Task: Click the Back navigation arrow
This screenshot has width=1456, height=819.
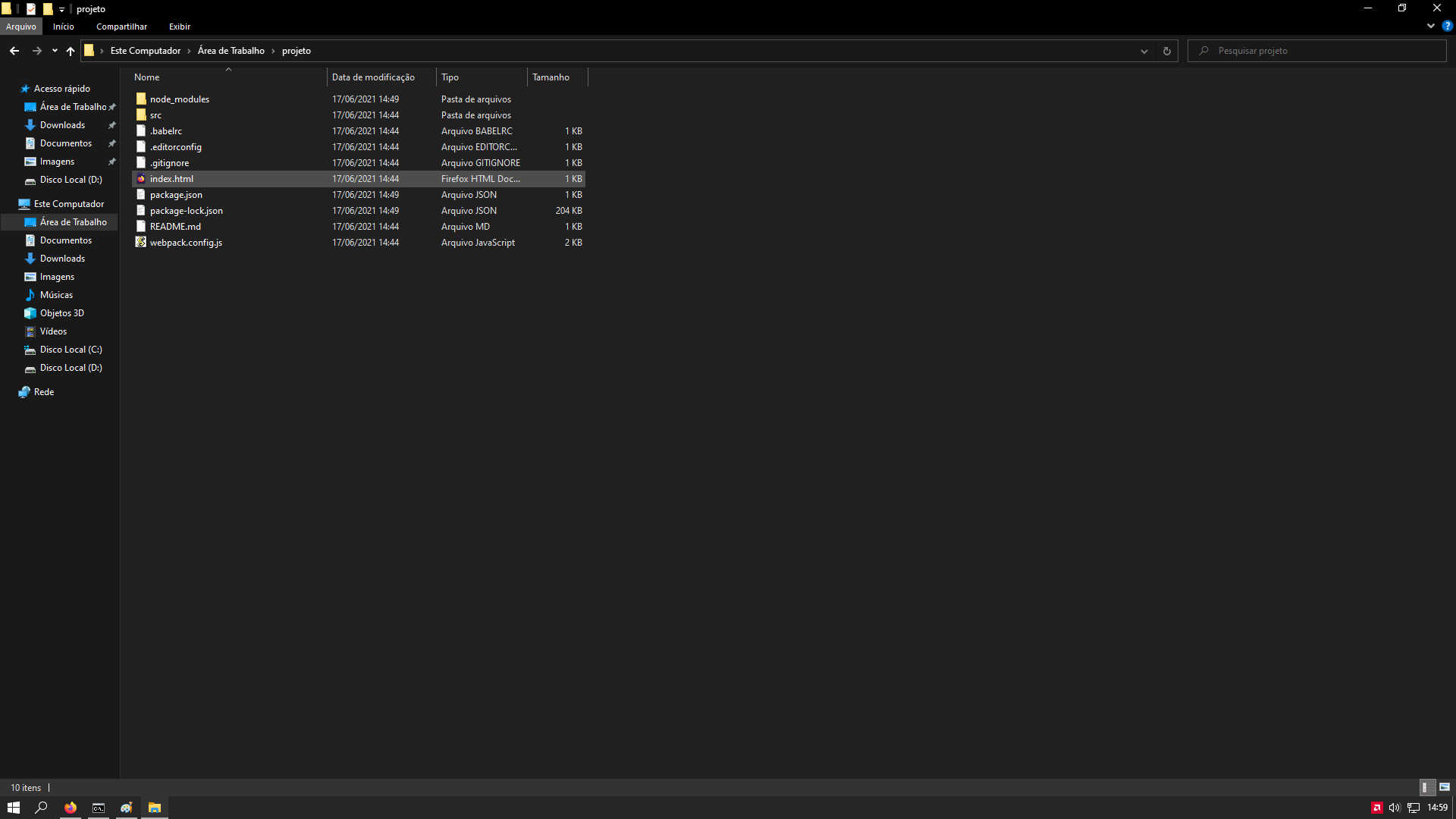Action: [x=14, y=51]
